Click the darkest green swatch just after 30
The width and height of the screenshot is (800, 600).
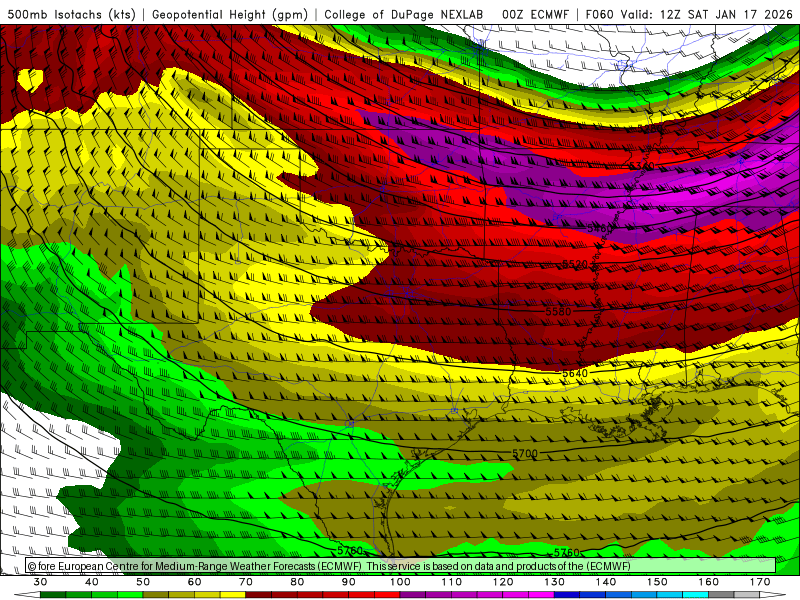[53, 596]
